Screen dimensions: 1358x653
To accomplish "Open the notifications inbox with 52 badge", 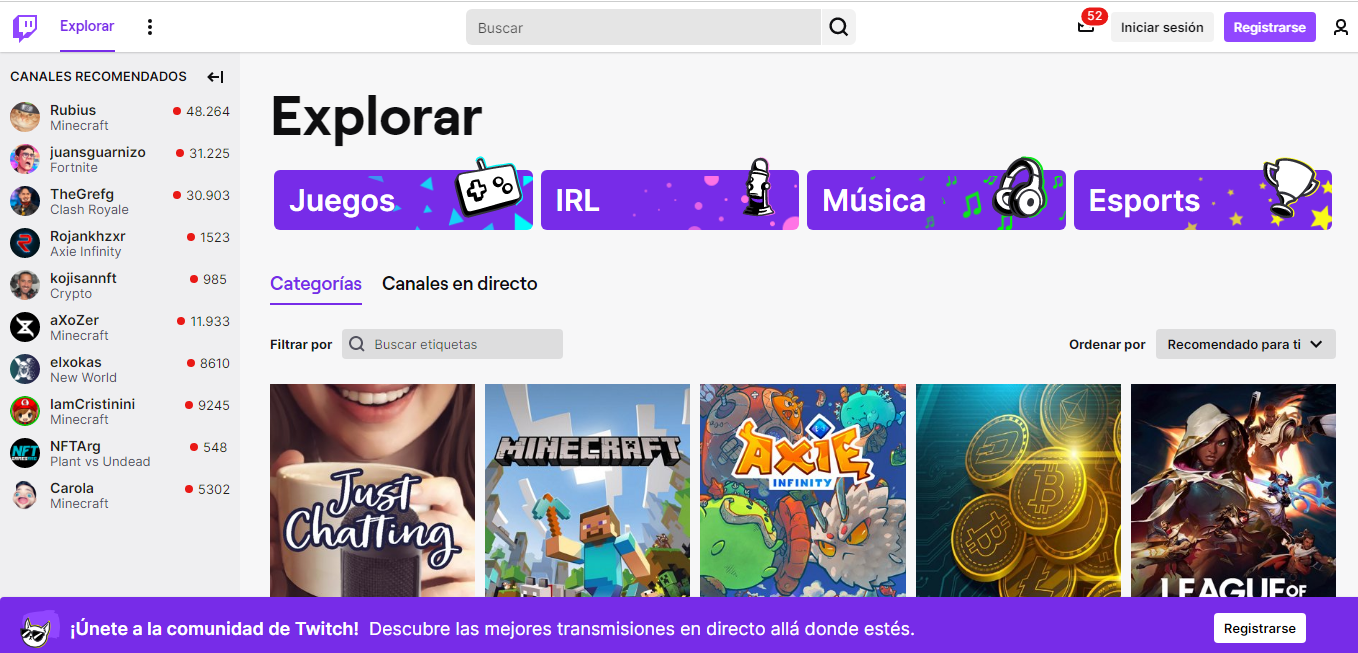I will click(1086, 27).
